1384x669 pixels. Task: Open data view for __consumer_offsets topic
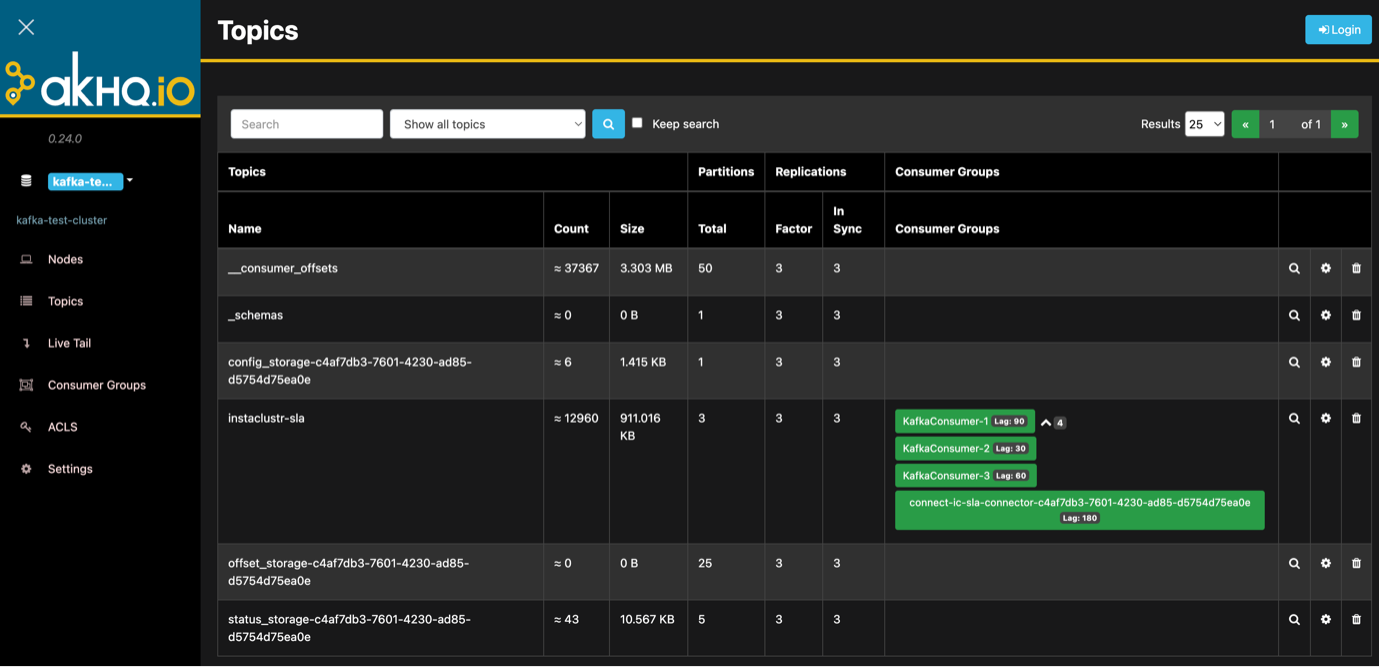pos(1294,269)
